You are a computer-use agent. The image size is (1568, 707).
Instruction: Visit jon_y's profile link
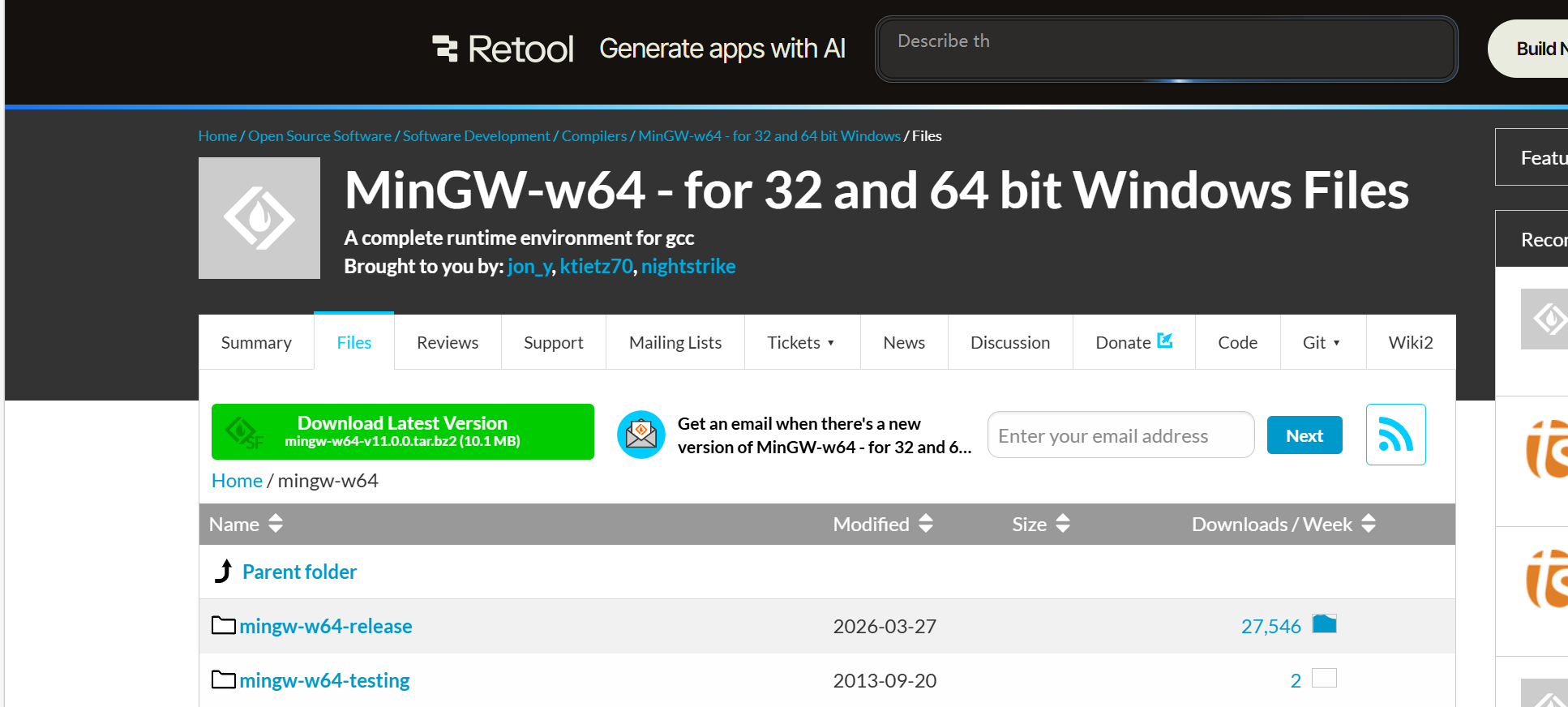coord(530,266)
